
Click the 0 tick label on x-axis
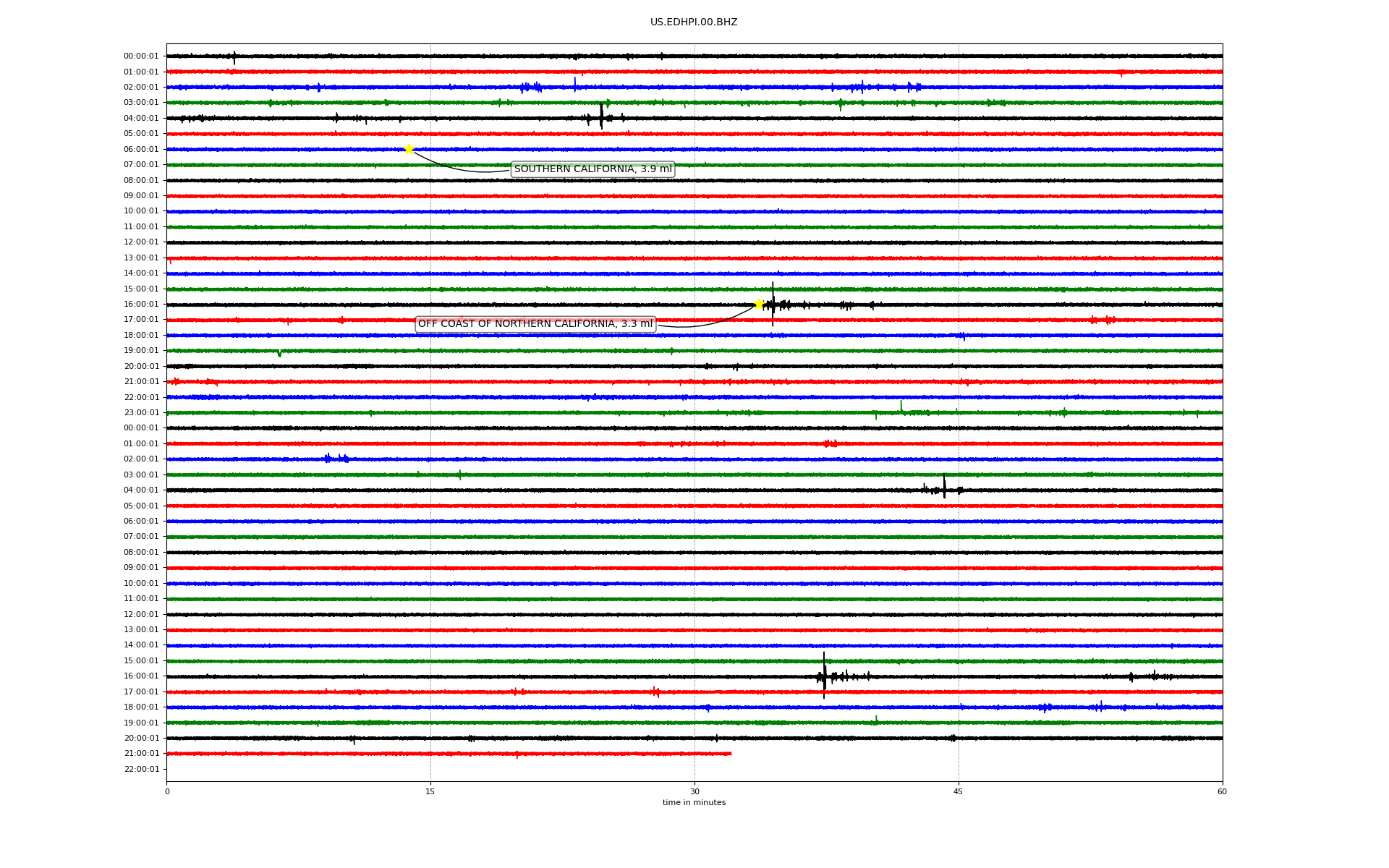(167, 792)
